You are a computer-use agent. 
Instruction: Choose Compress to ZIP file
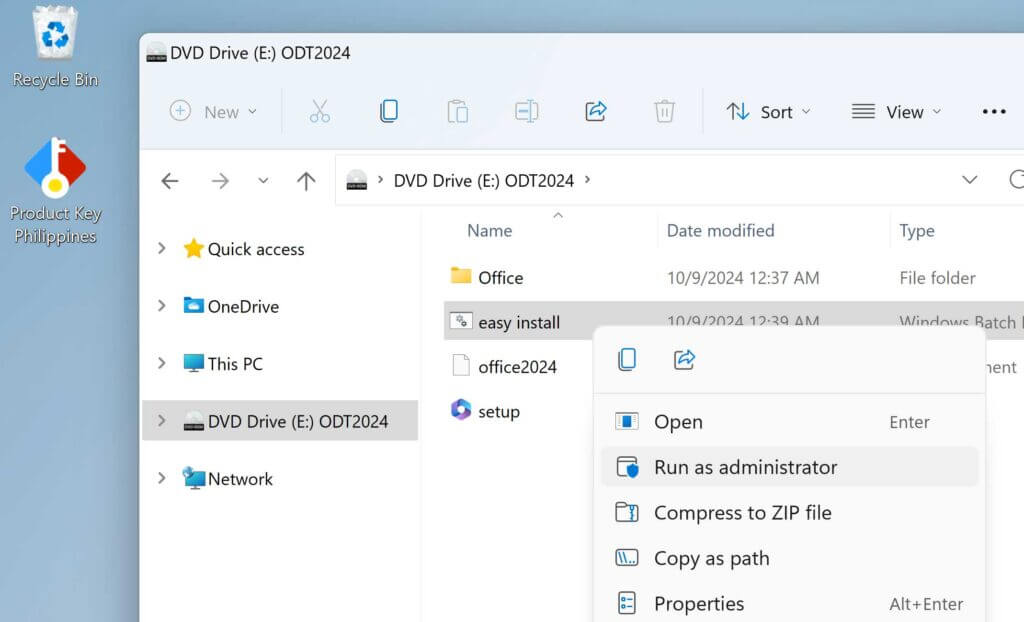pyautogui.click(x=789, y=513)
